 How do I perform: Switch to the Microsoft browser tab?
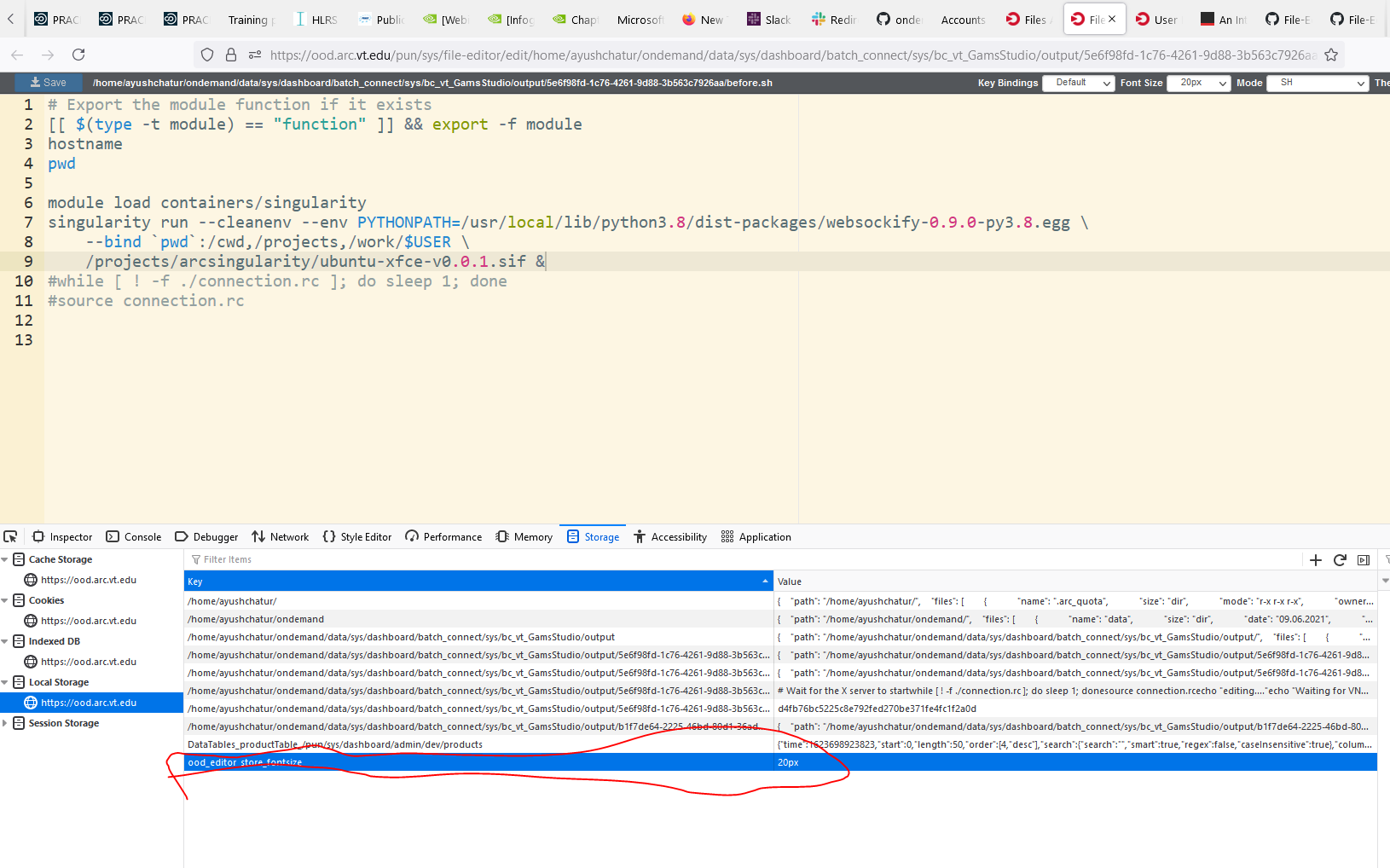(640, 19)
